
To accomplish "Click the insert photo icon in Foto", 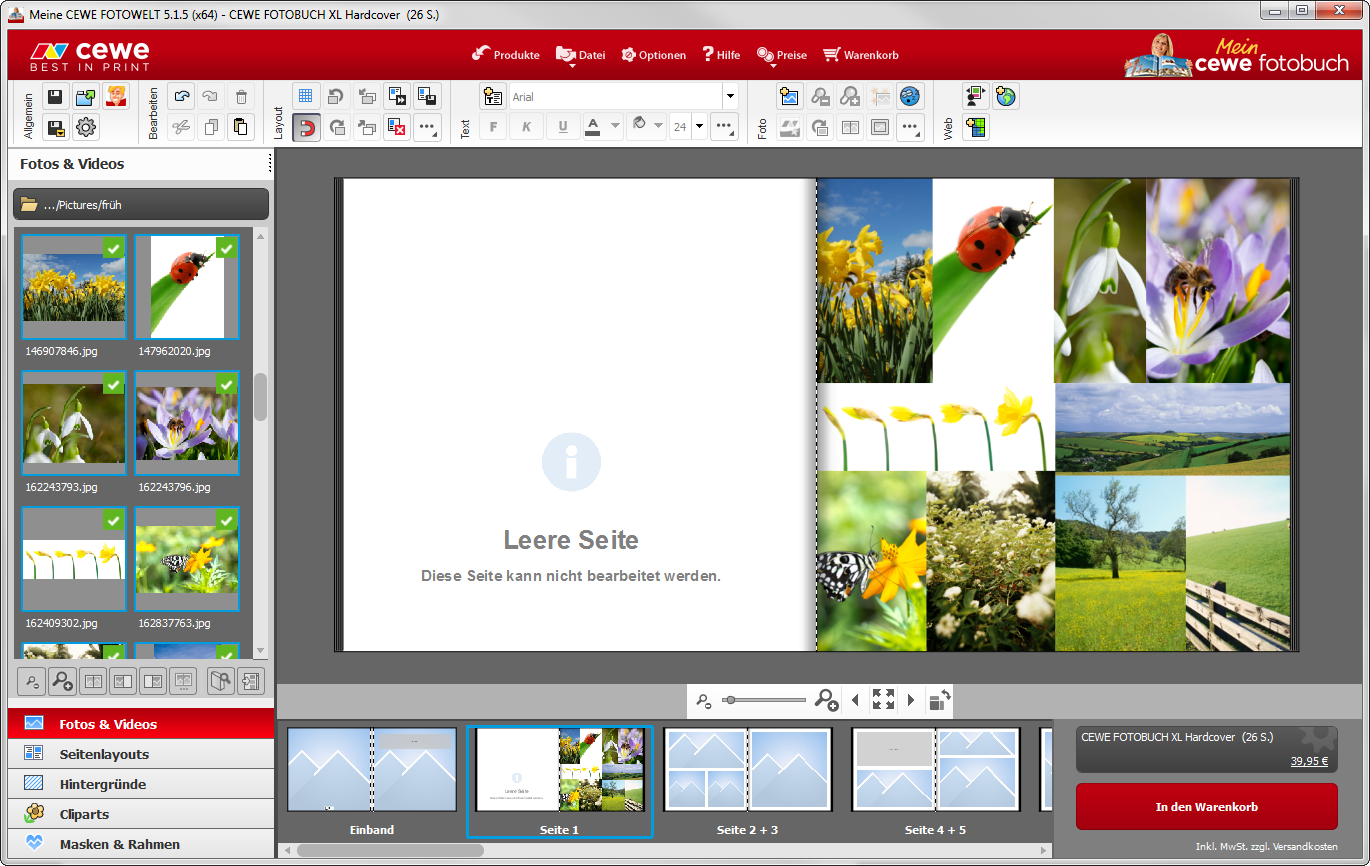I will [x=790, y=97].
